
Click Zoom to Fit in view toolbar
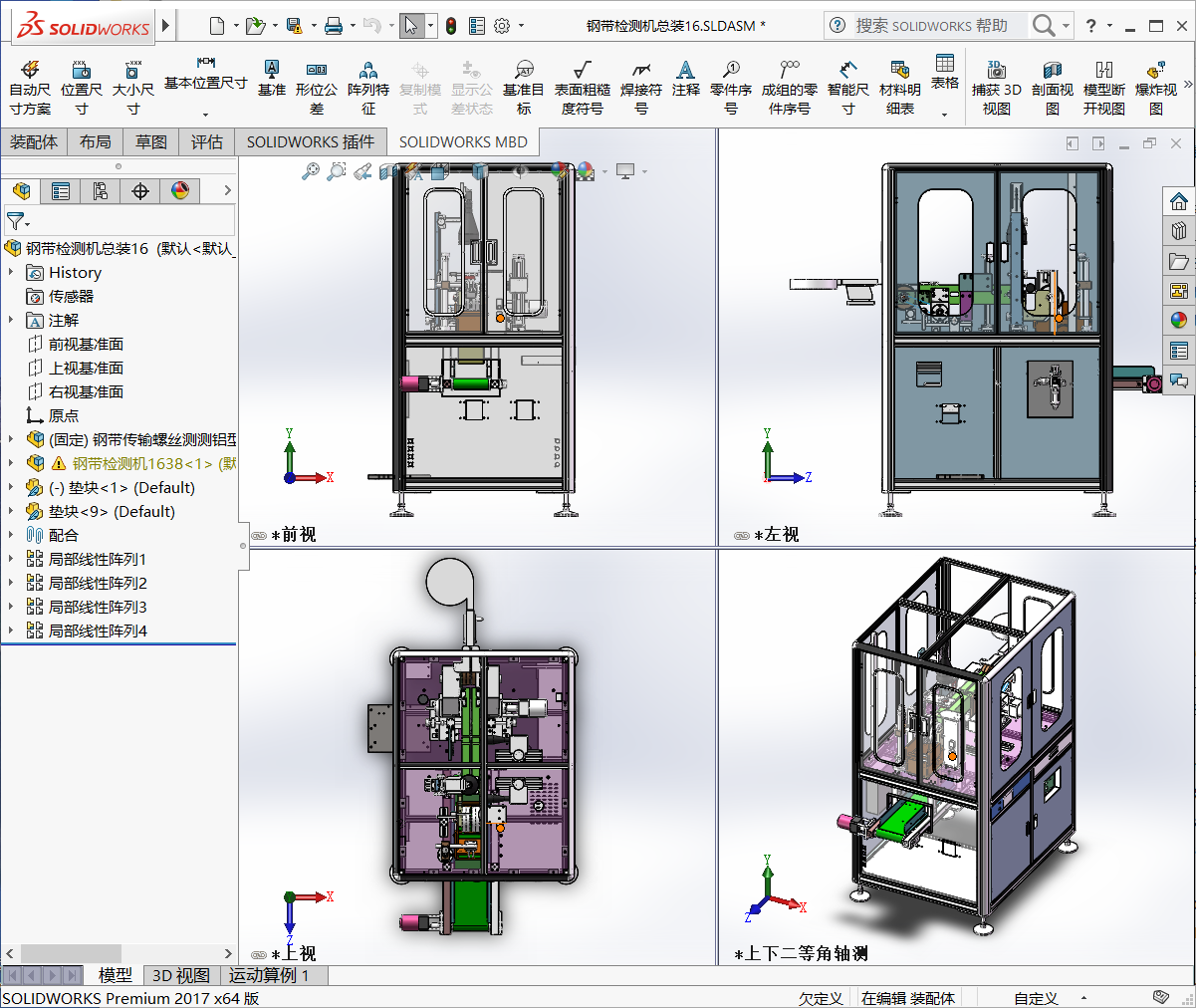311,171
